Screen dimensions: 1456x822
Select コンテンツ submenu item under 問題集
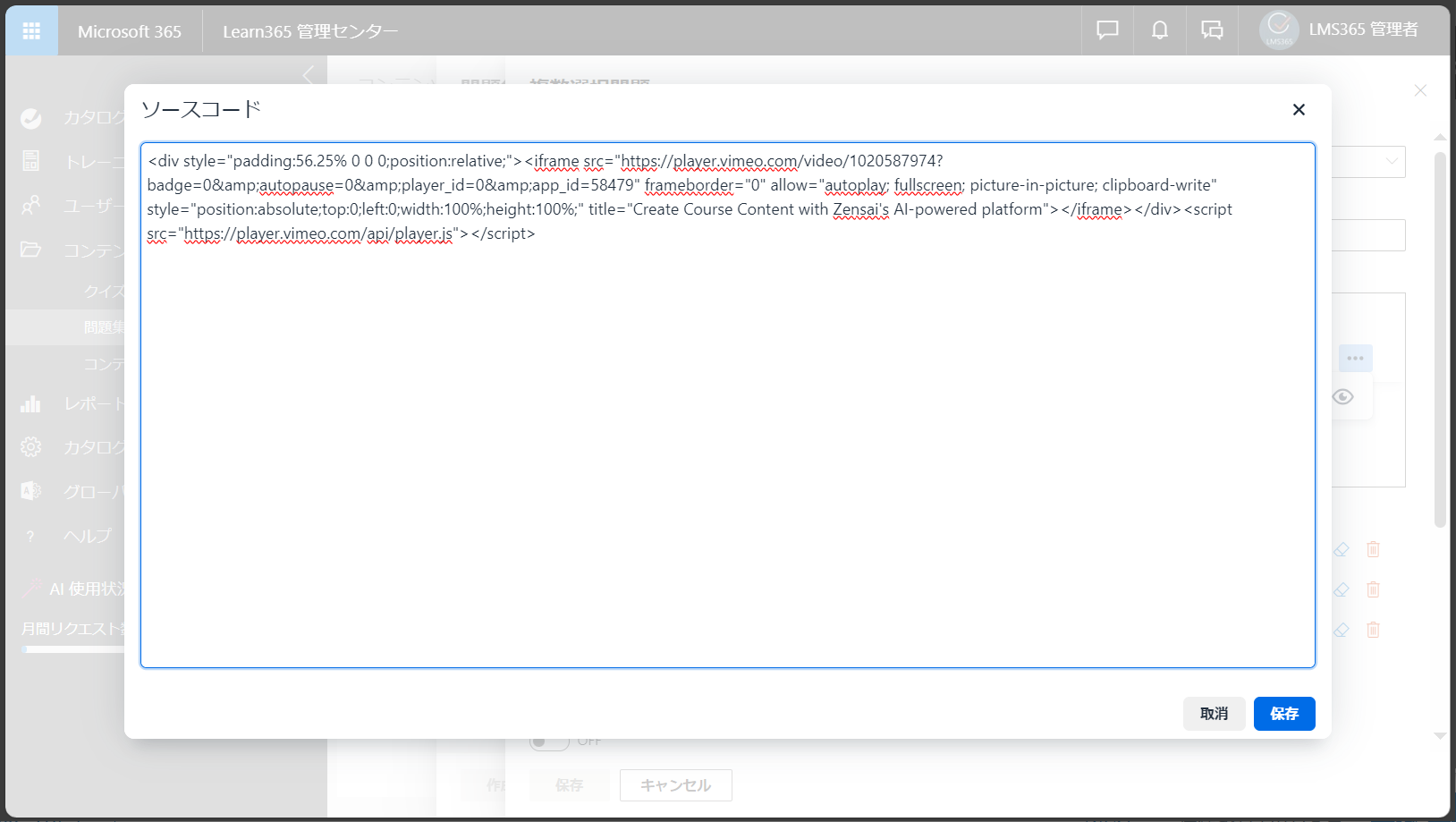pyautogui.click(x=105, y=364)
